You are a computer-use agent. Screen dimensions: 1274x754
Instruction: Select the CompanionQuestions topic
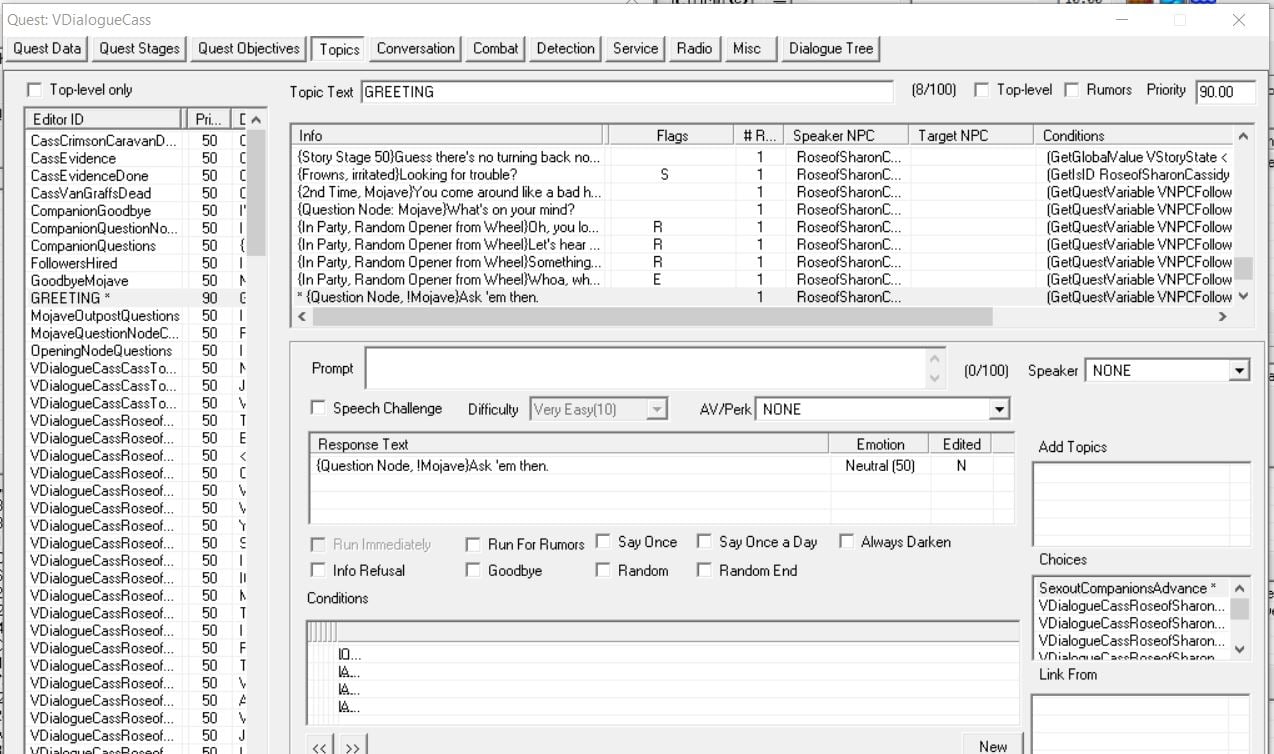93,246
